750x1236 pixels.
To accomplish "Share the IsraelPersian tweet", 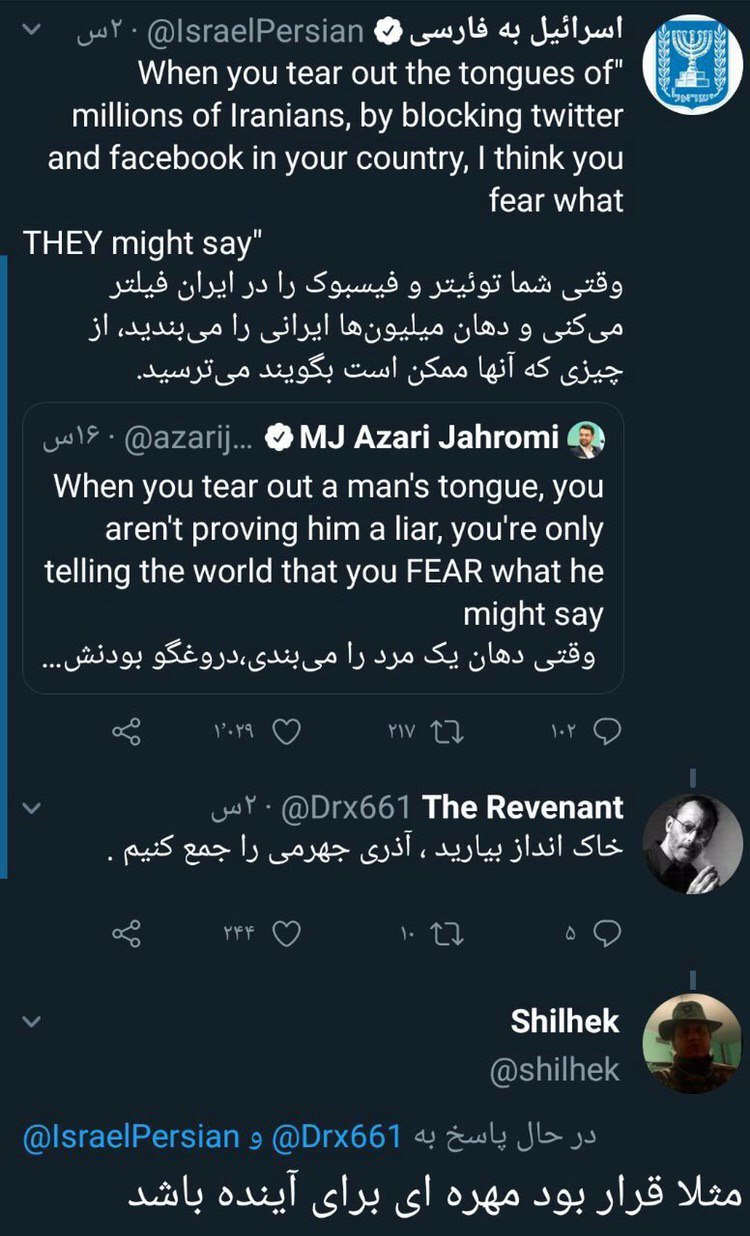I will point(126,733).
